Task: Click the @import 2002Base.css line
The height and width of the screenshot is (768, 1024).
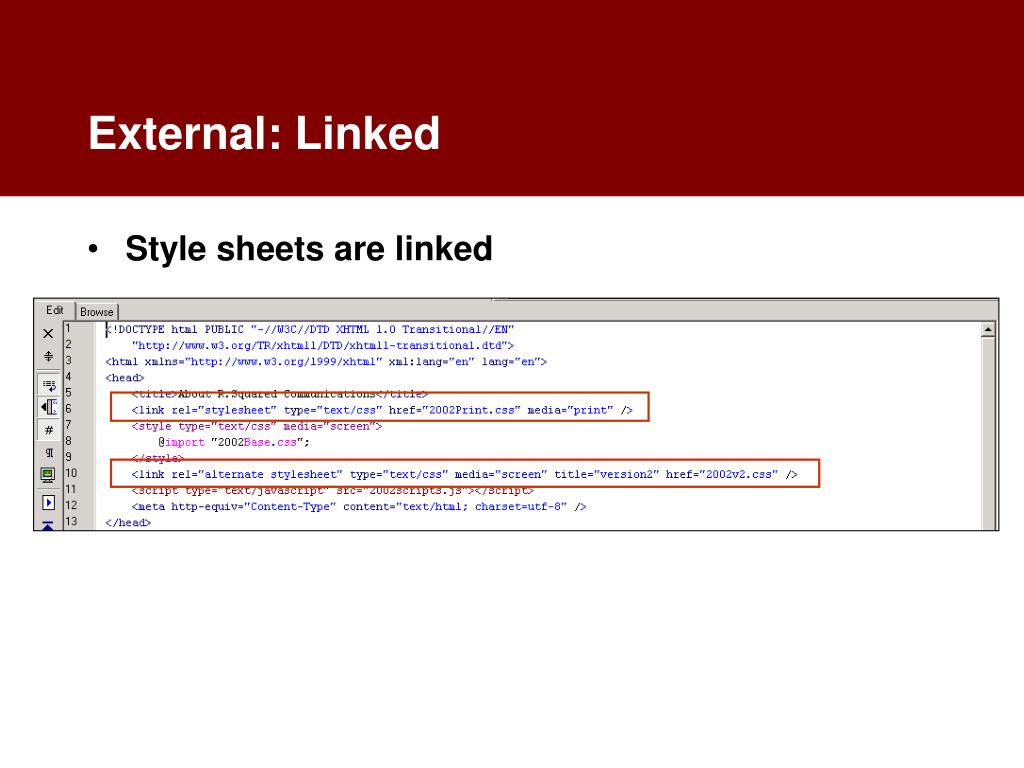Action: (234, 442)
